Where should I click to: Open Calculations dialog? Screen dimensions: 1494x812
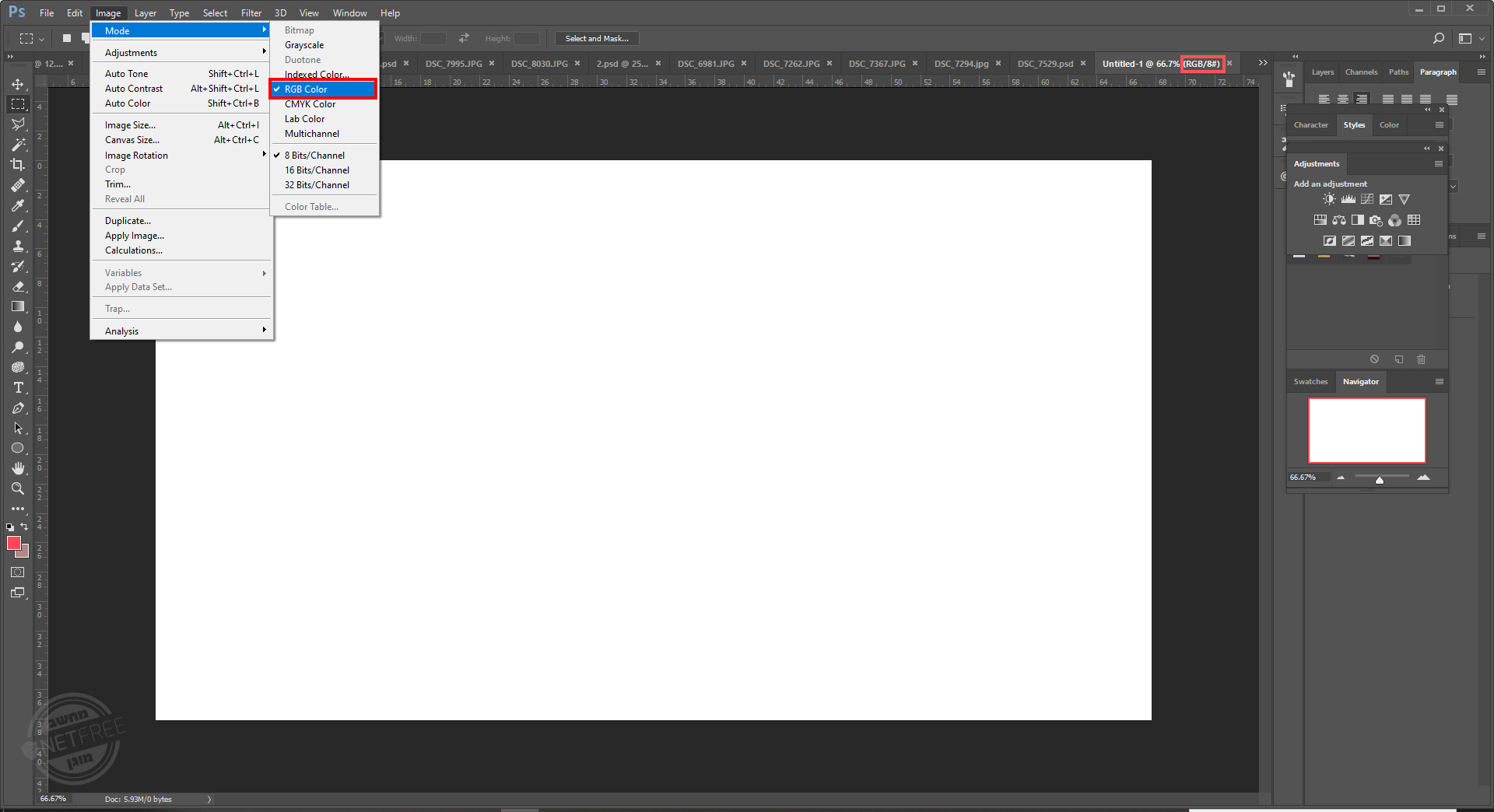181,250
